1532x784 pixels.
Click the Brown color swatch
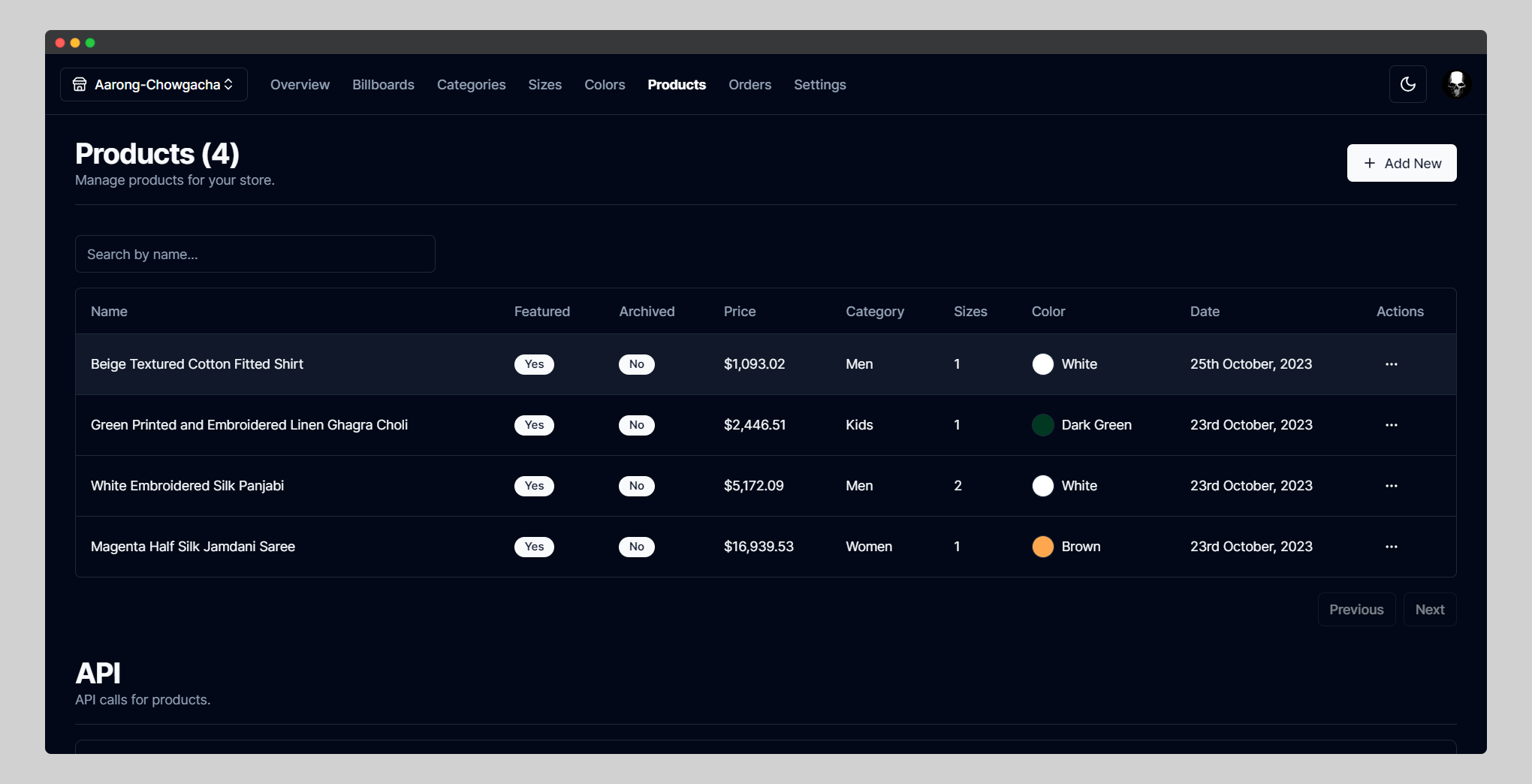tap(1043, 547)
